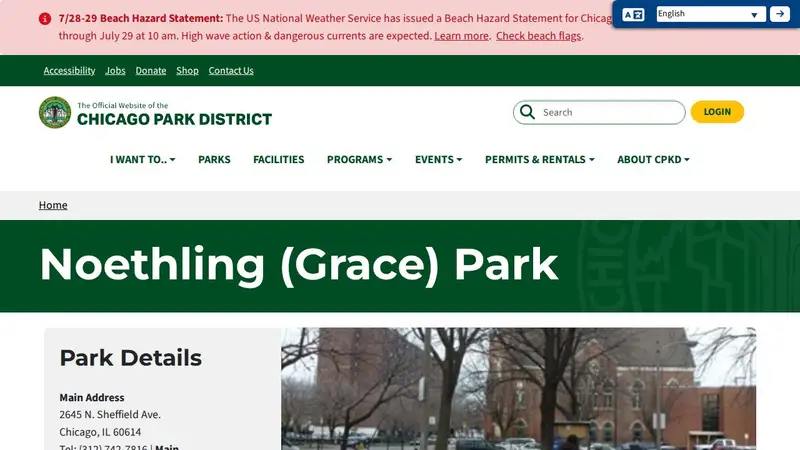The width and height of the screenshot is (800, 450).
Task: Click the red alert info icon
Action: pyautogui.click(x=45, y=19)
